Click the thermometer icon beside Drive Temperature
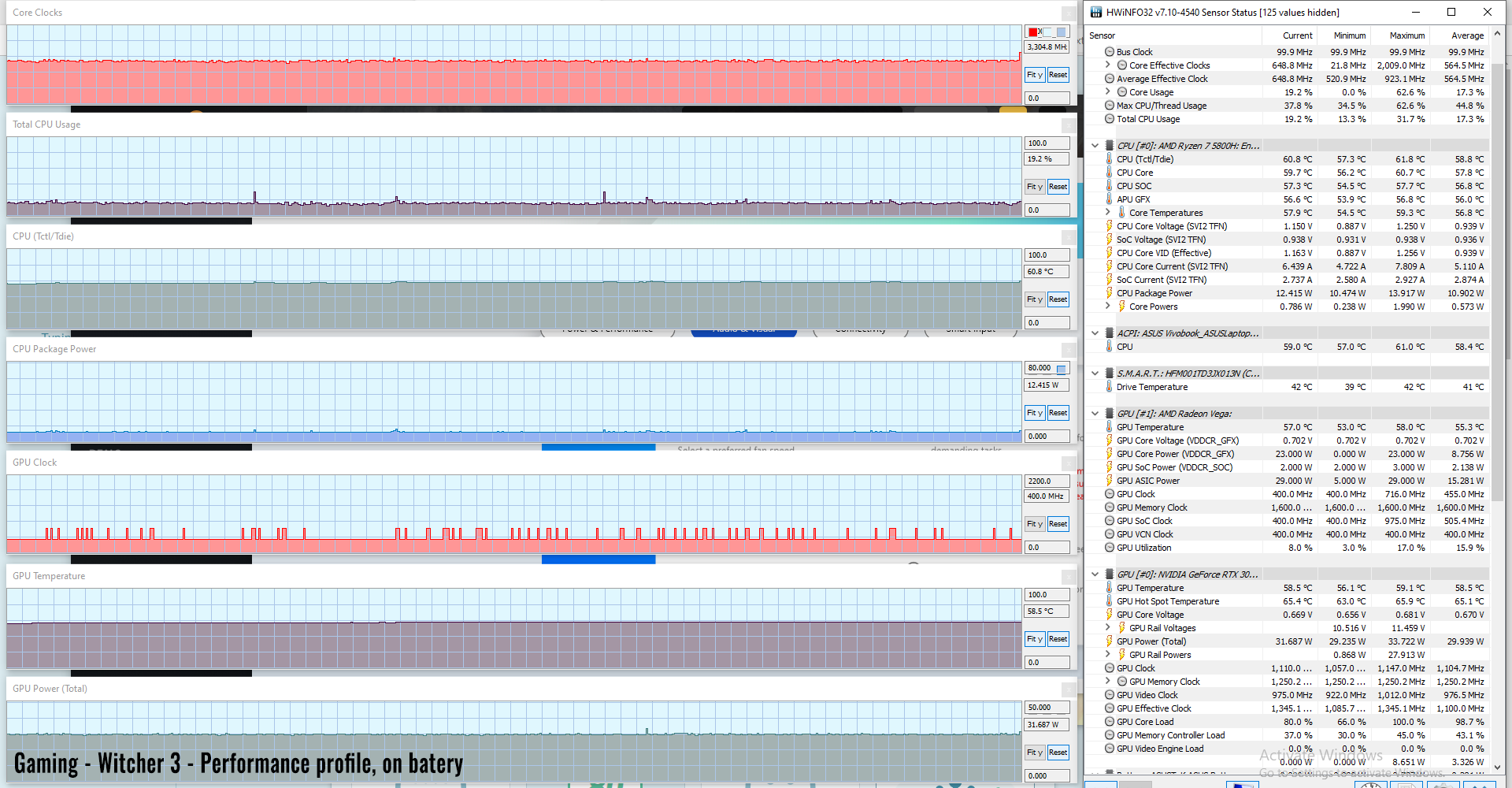This screenshot has height=788, width=1512. [1109, 387]
